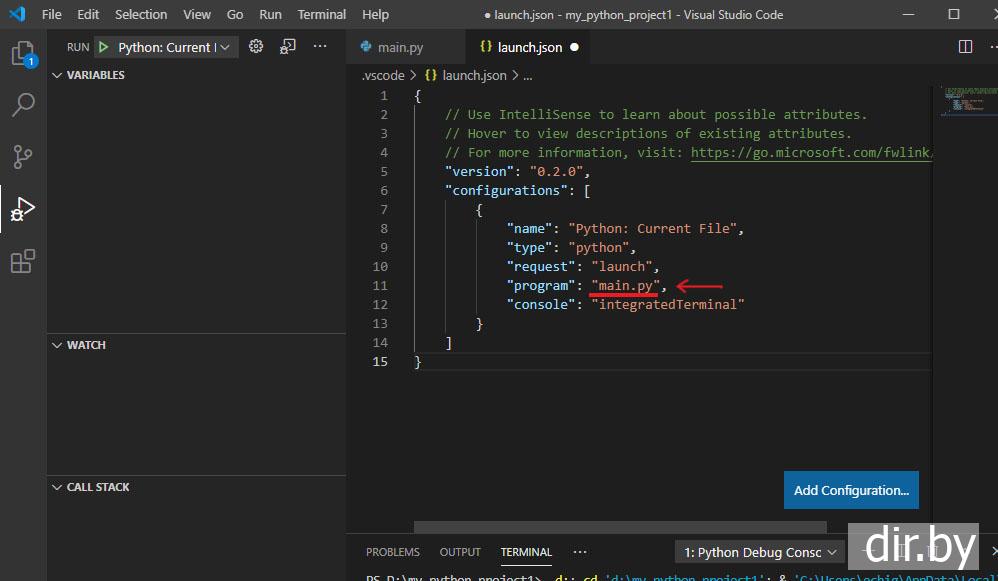Open the Debug Console icon in Run header
Viewport: 998px width, 581px height.
(x=288, y=47)
